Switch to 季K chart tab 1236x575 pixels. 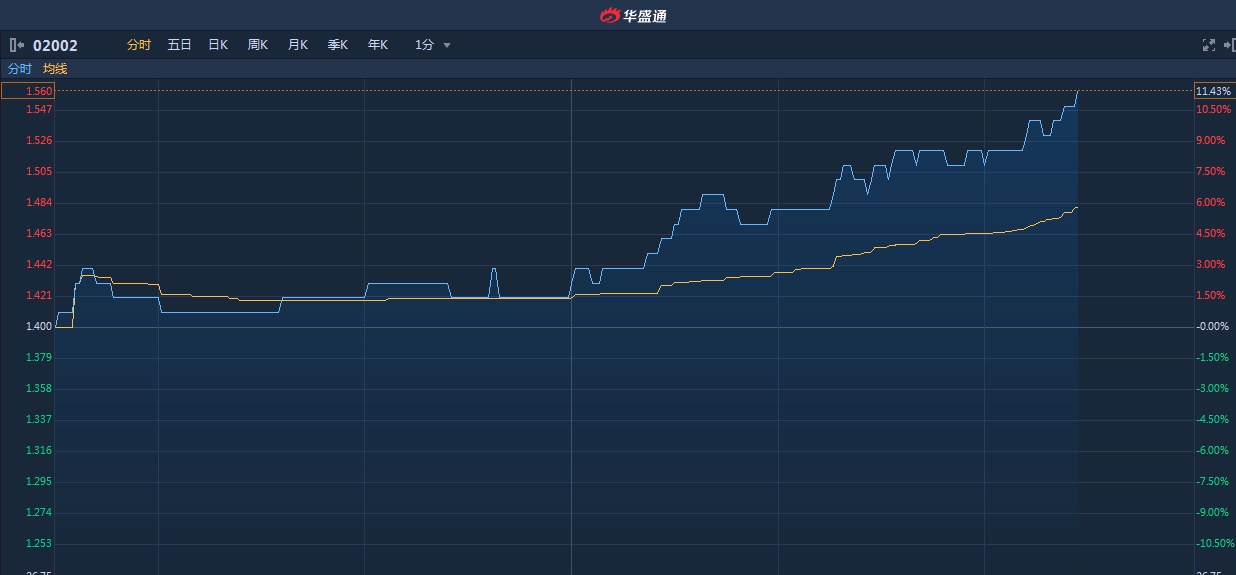tap(338, 45)
